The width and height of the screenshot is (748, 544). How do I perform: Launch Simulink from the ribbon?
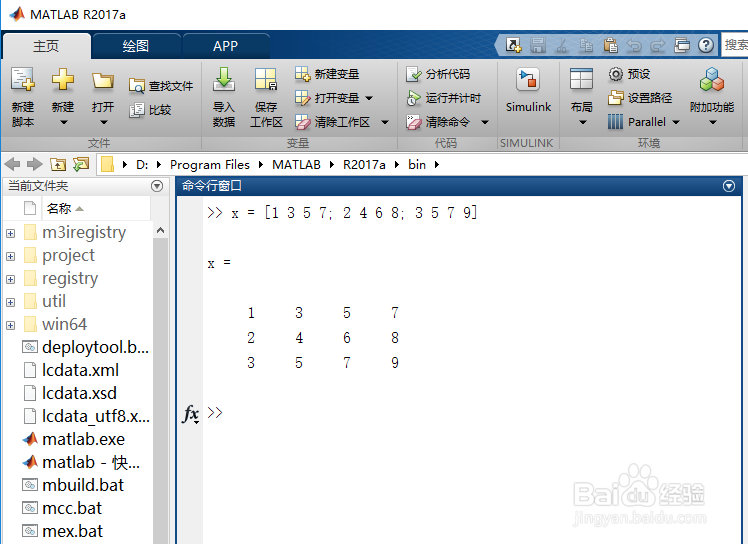click(528, 91)
